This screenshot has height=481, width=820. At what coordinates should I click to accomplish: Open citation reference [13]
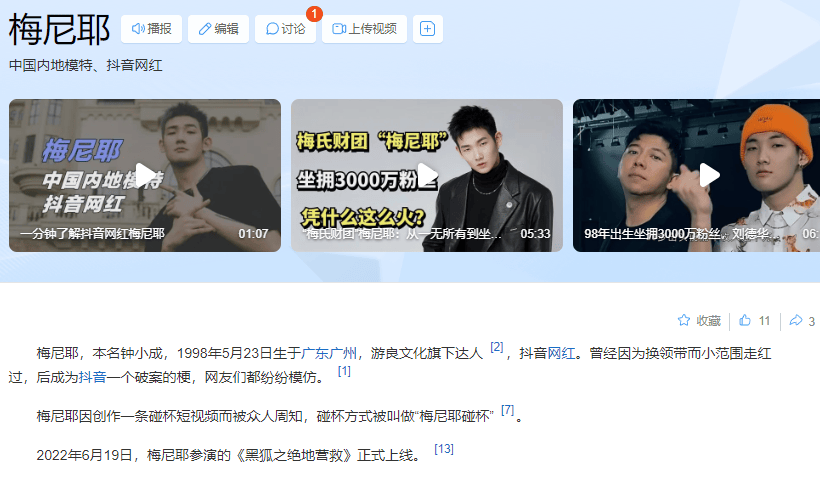(x=444, y=449)
